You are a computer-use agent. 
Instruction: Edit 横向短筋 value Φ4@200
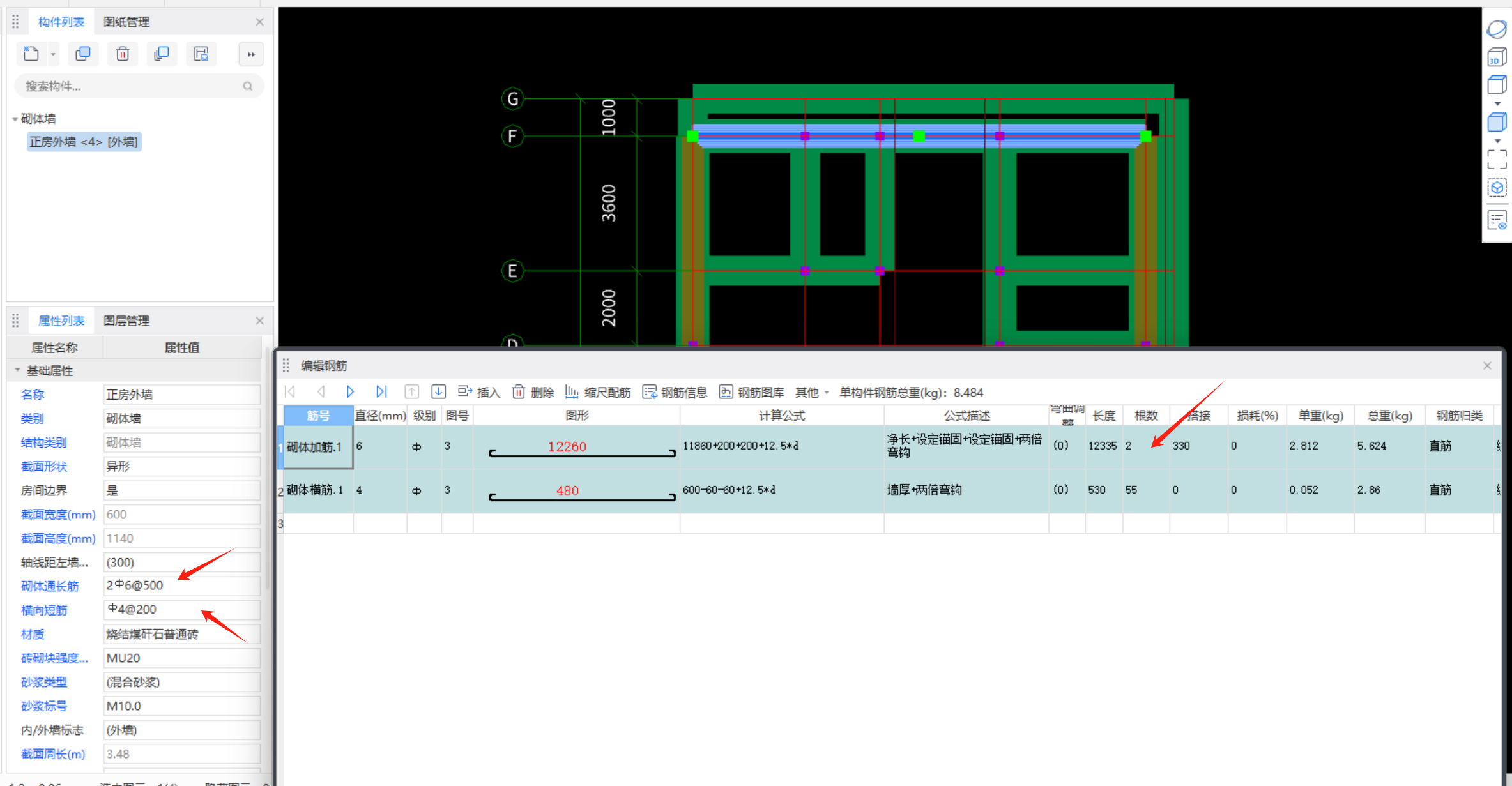pyautogui.click(x=182, y=610)
